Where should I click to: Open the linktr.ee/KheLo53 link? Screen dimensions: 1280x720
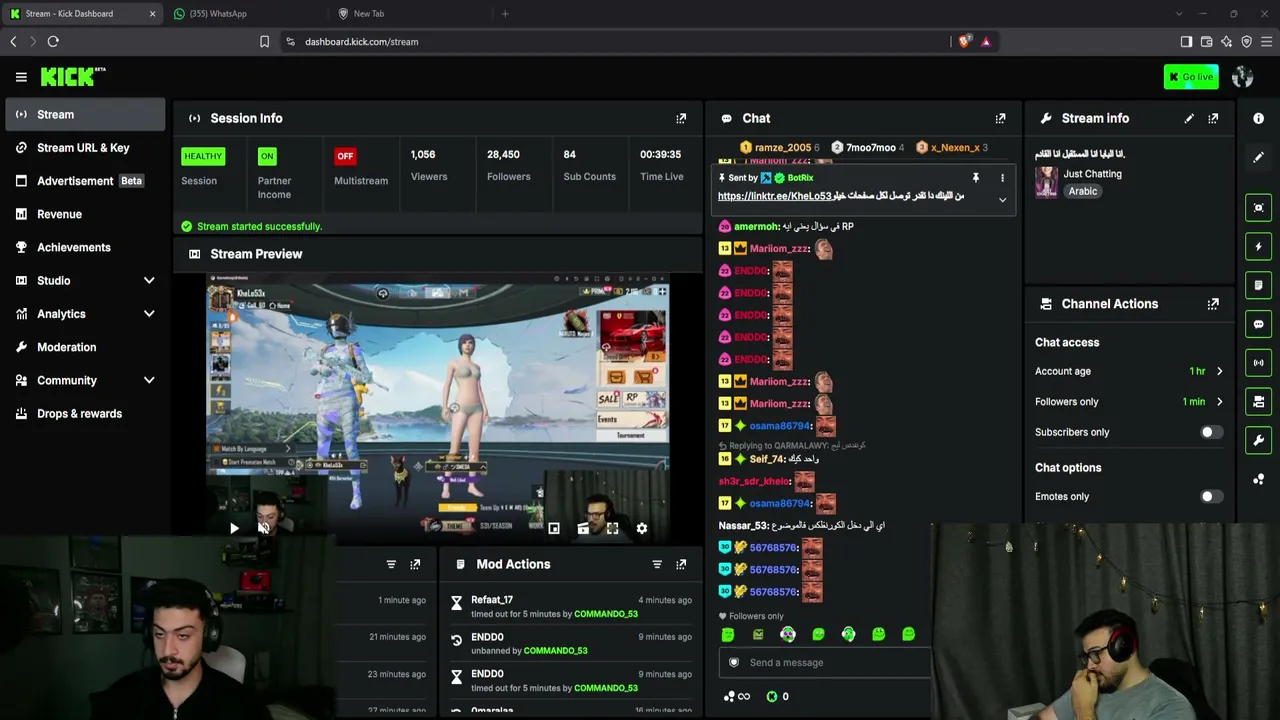pos(775,196)
